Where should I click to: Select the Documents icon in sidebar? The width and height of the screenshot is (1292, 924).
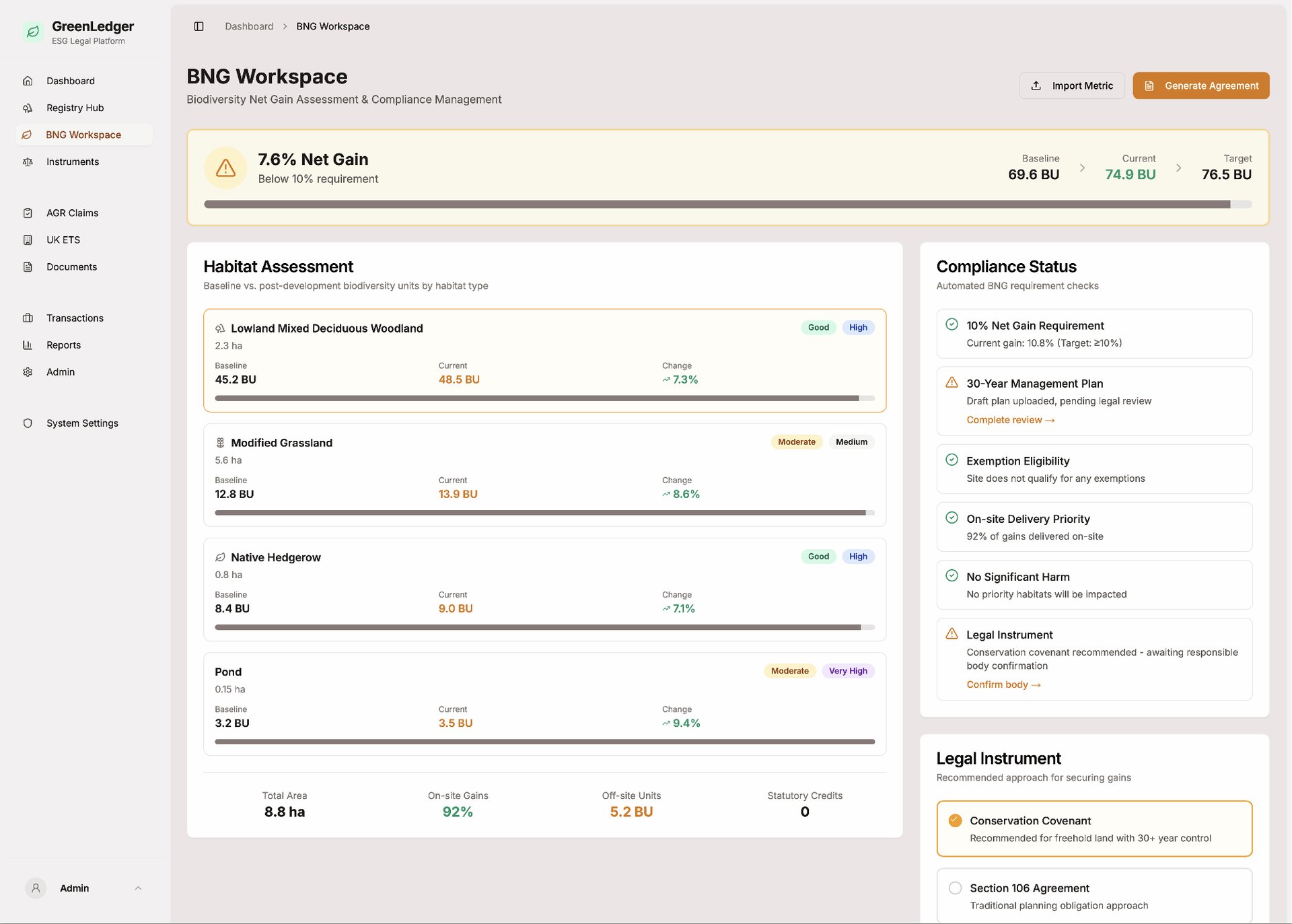click(x=28, y=266)
